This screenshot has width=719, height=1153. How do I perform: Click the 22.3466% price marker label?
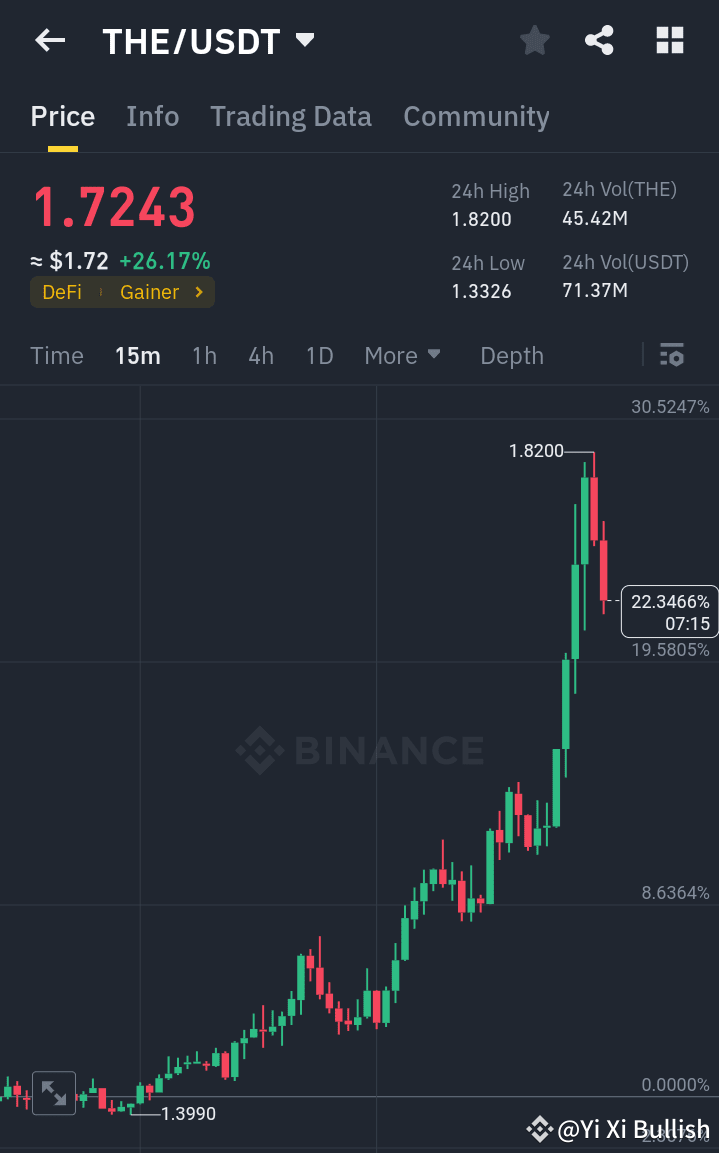668,611
